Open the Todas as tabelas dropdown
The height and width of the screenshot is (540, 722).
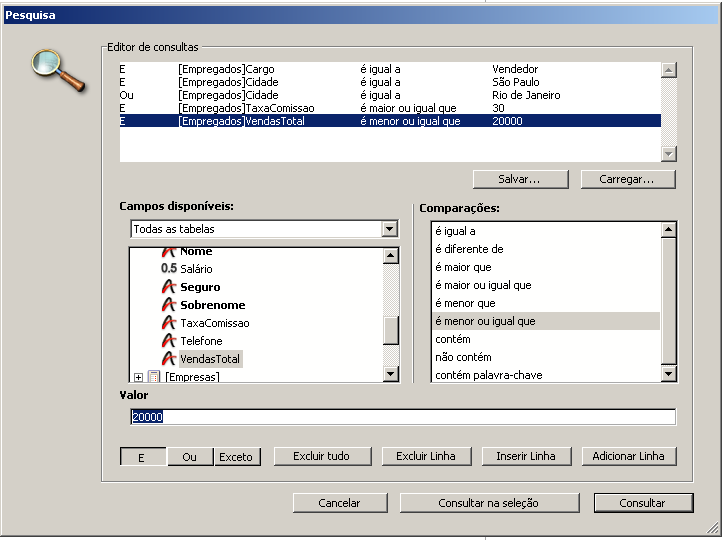click(x=390, y=229)
